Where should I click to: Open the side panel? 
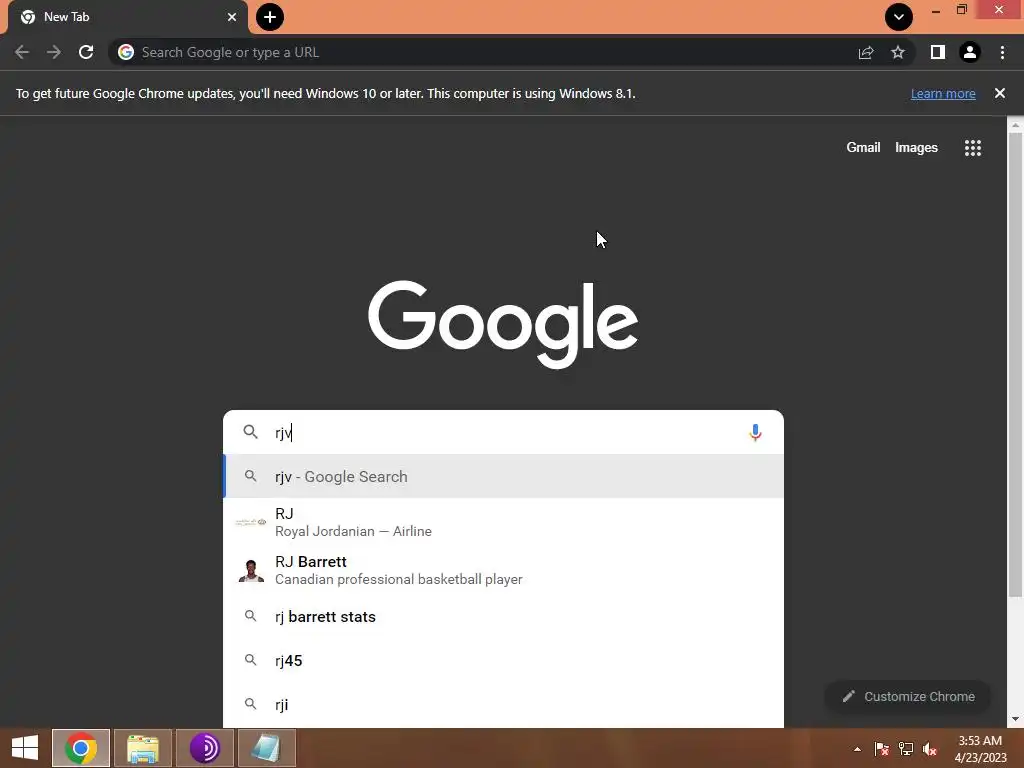938,52
